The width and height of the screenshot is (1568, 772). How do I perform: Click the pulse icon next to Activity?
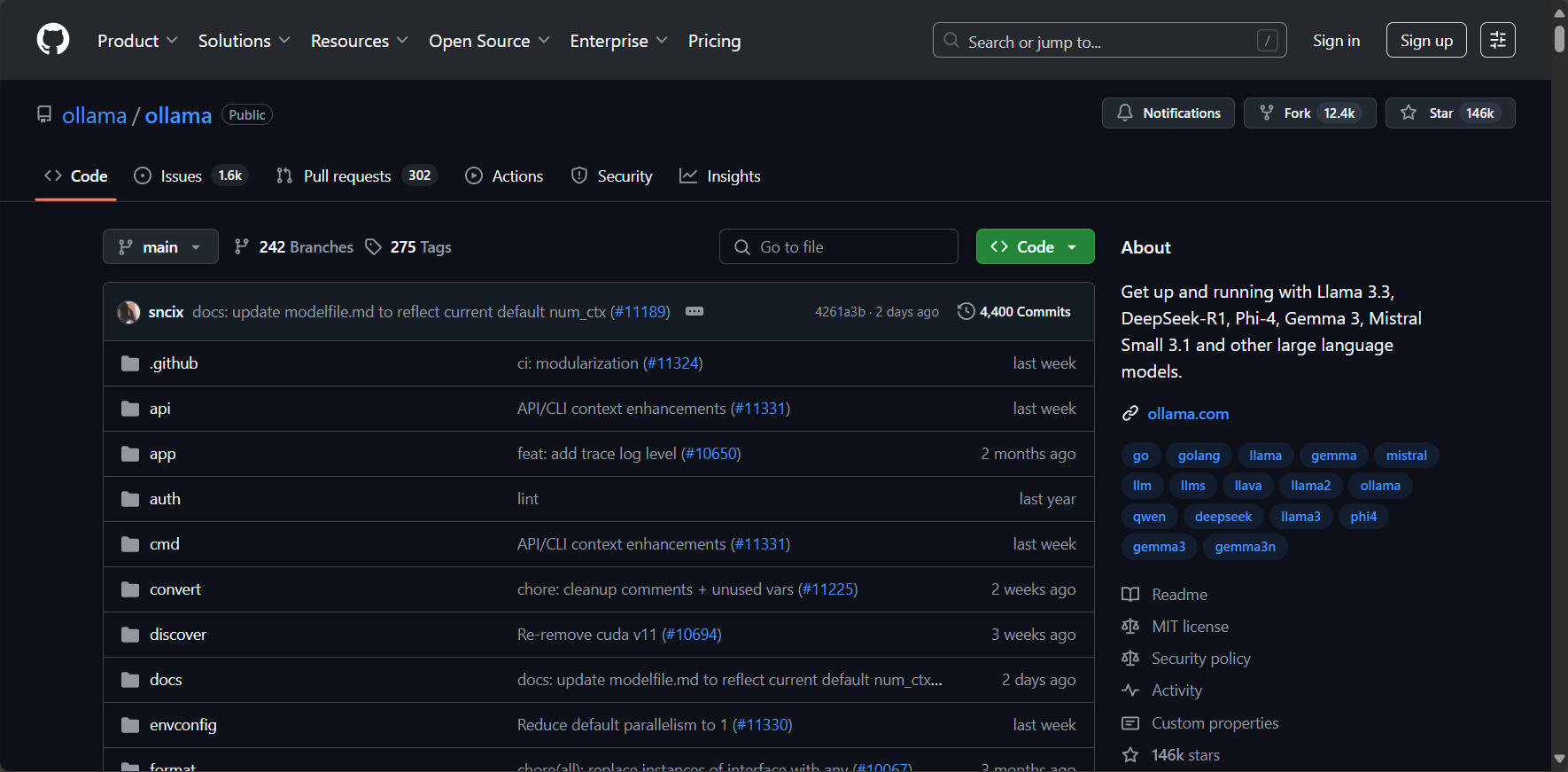tap(1130, 690)
